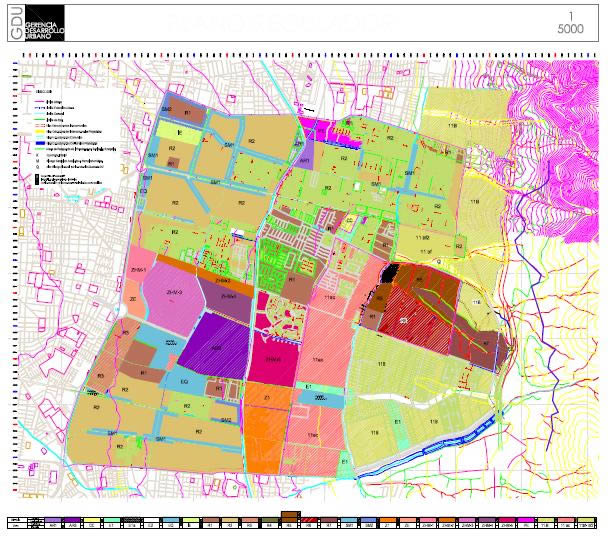This screenshot has height=543, width=611.
Task: Click the 5000 scale number in header
Action: 570,29
